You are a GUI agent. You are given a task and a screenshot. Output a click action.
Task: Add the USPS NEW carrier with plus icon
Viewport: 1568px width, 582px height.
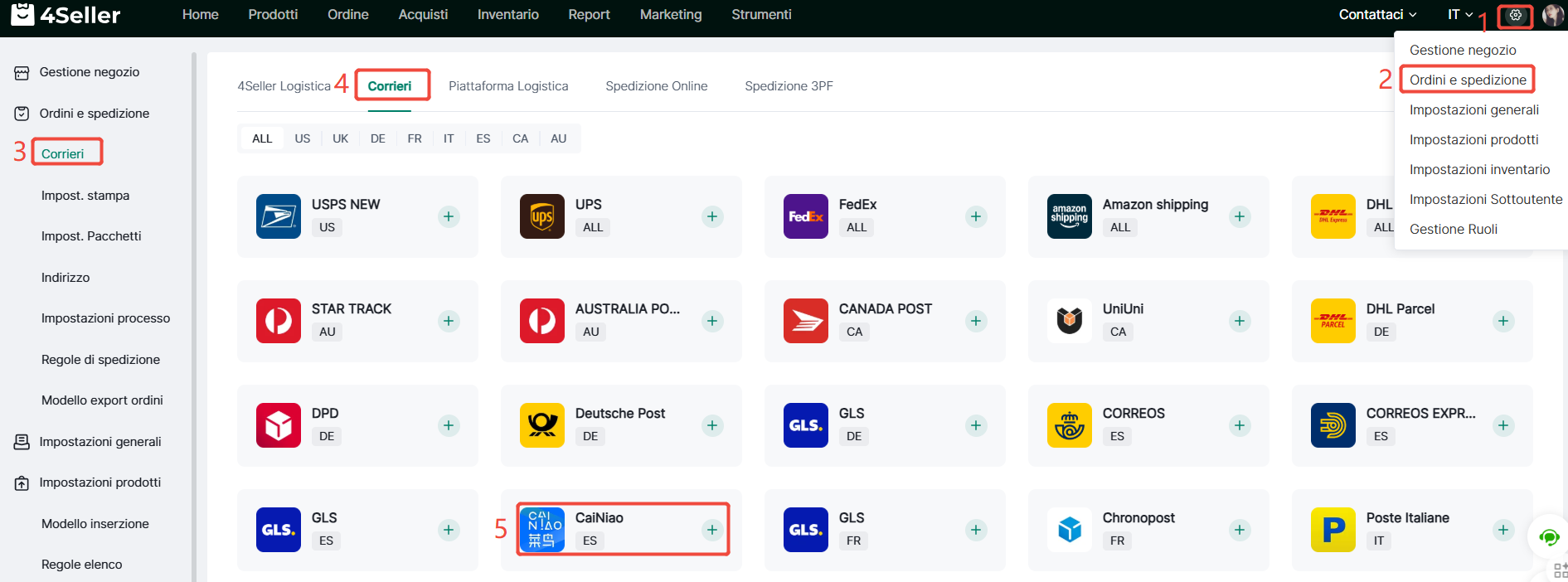pos(449,216)
